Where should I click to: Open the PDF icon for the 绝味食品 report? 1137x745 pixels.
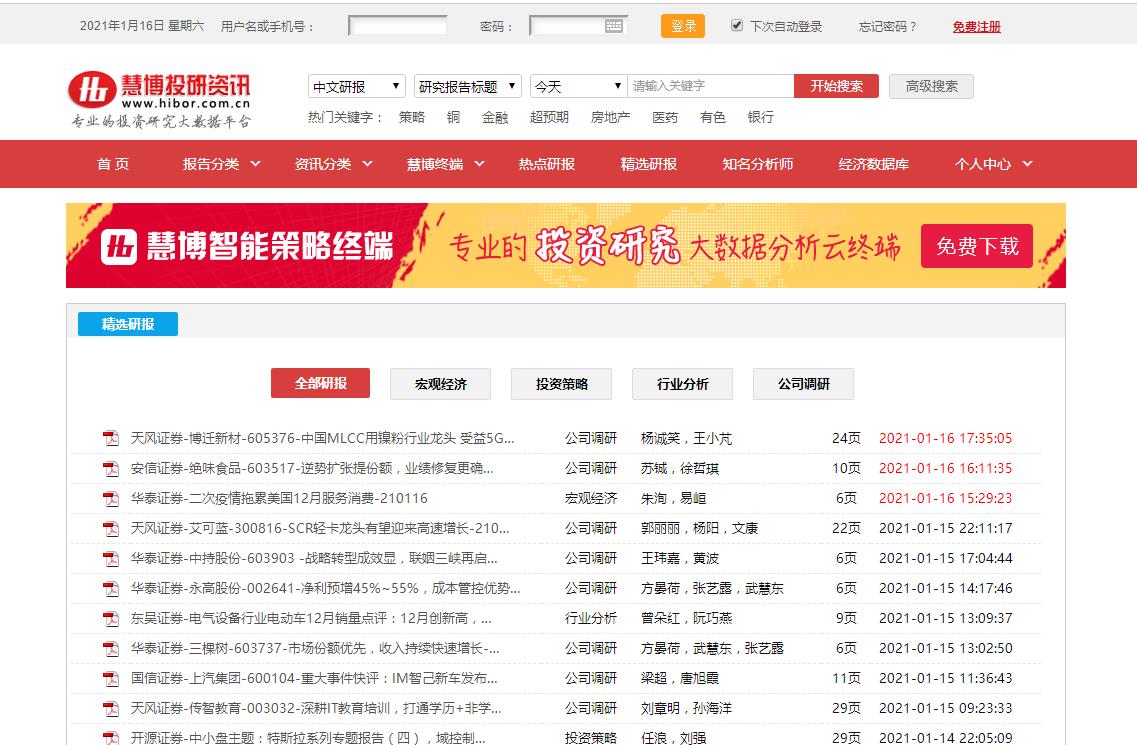point(110,467)
